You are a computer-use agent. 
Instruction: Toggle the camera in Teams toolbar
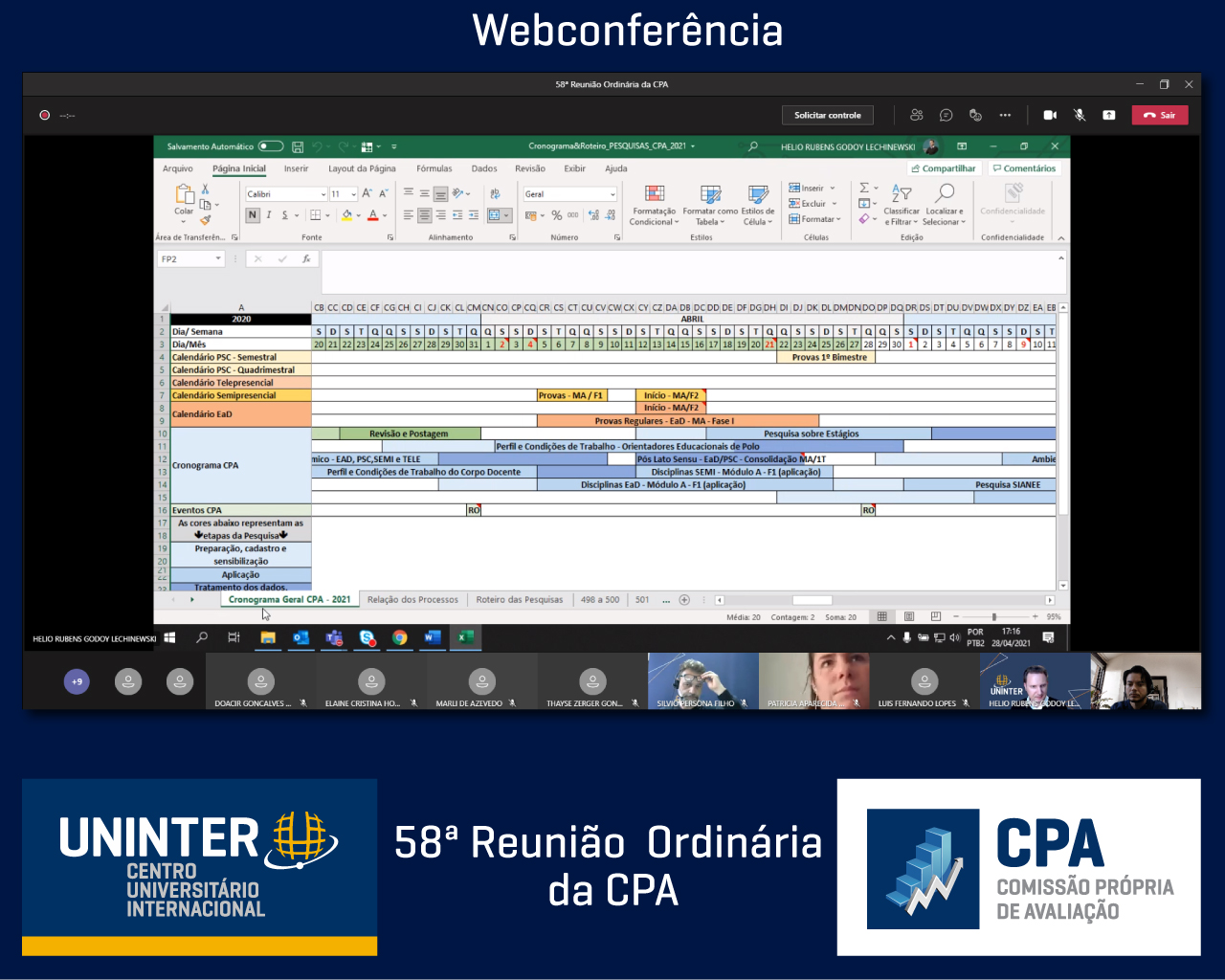(x=1050, y=115)
